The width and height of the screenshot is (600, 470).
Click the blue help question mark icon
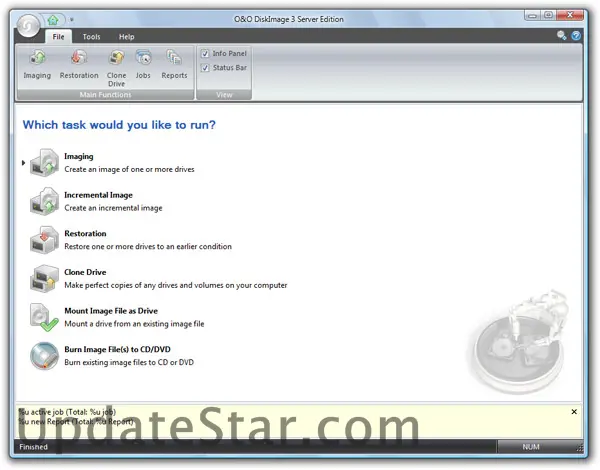pyautogui.click(x=576, y=36)
